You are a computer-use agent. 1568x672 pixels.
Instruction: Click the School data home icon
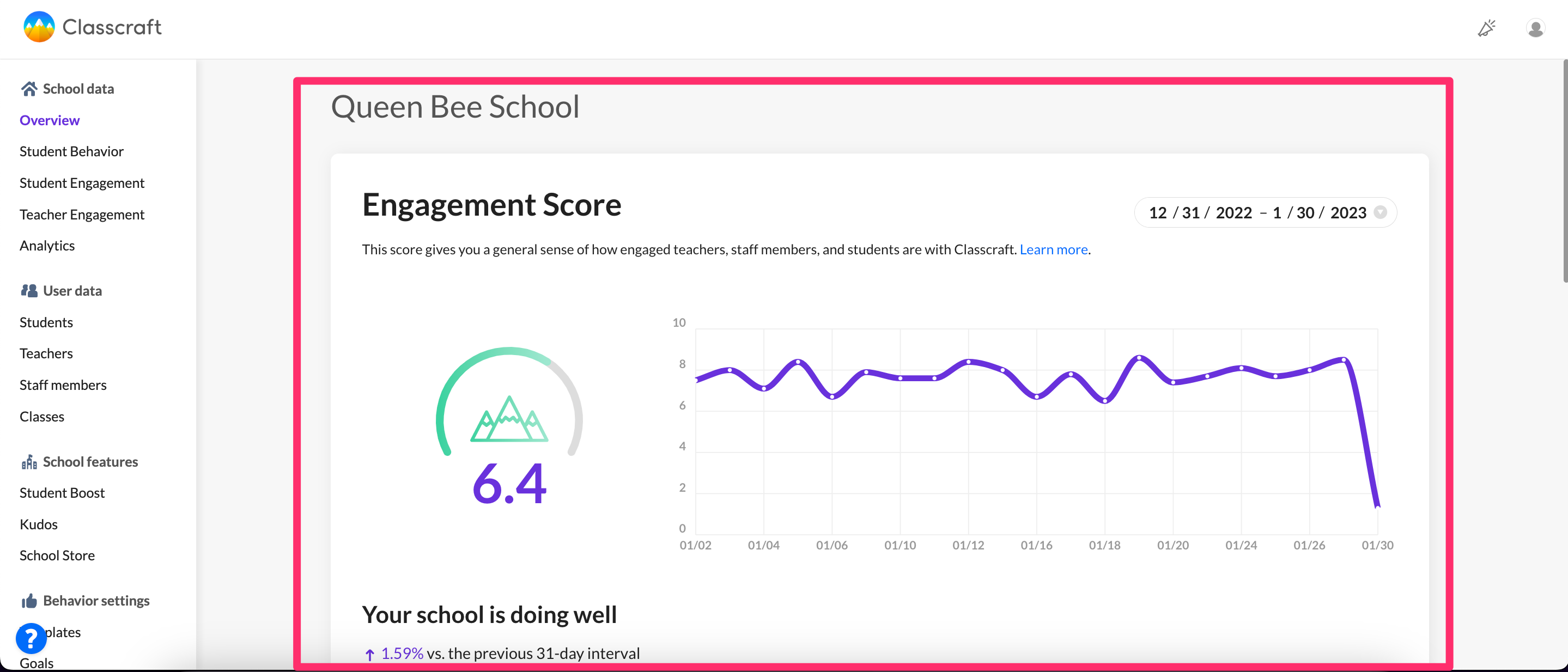click(x=29, y=89)
